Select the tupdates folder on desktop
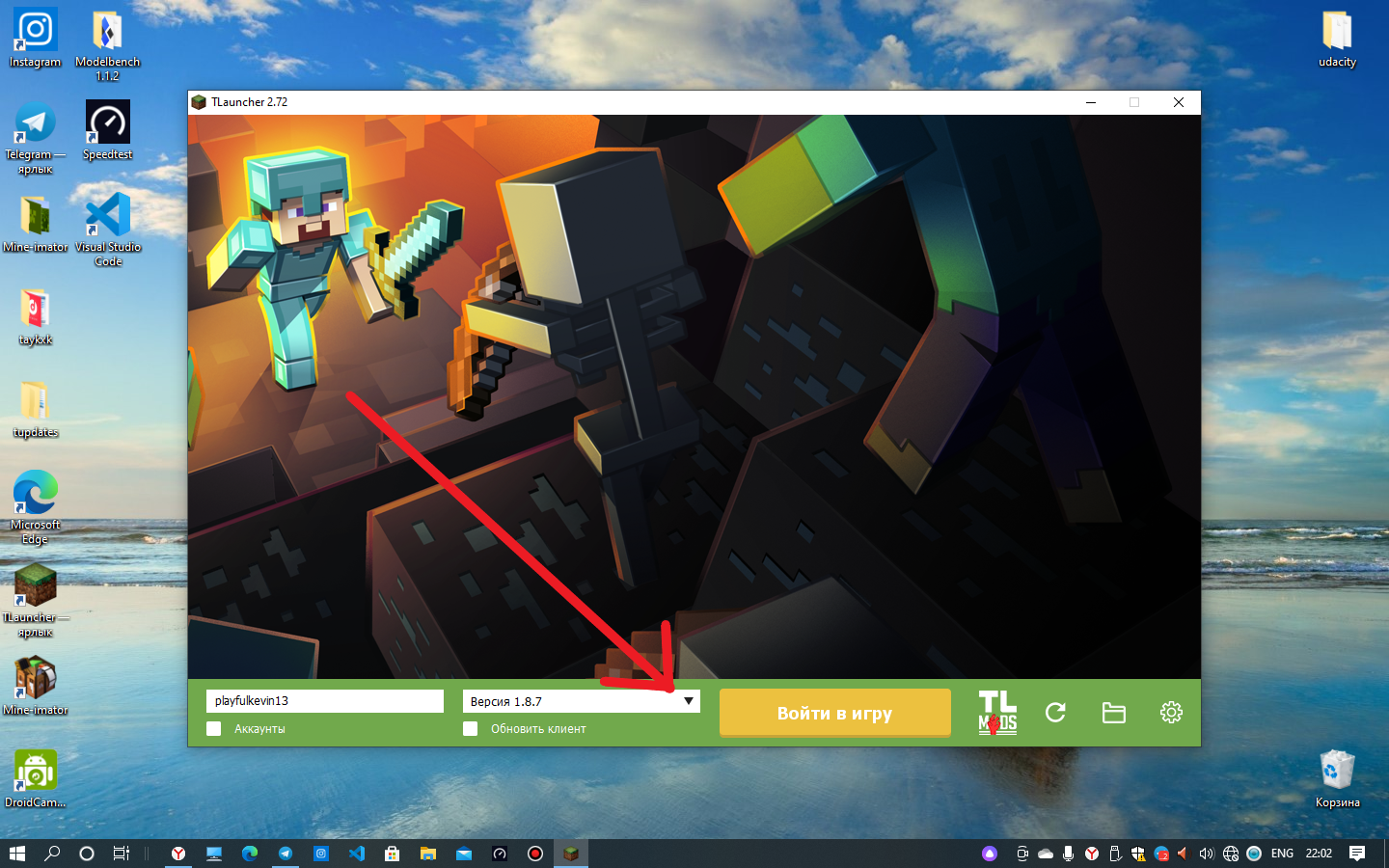1389x868 pixels. (x=36, y=410)
